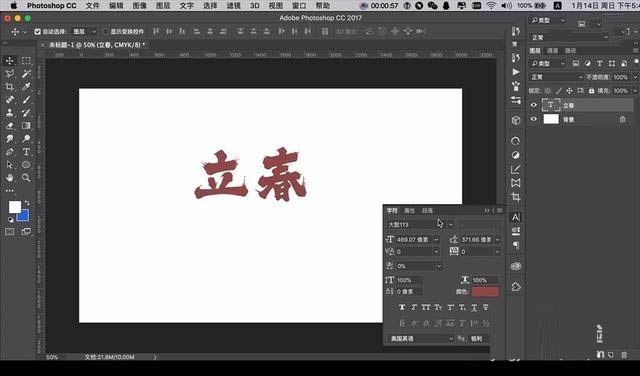
Task: Select the Path Selection arrow tool
Action: [x=10, y=165]
